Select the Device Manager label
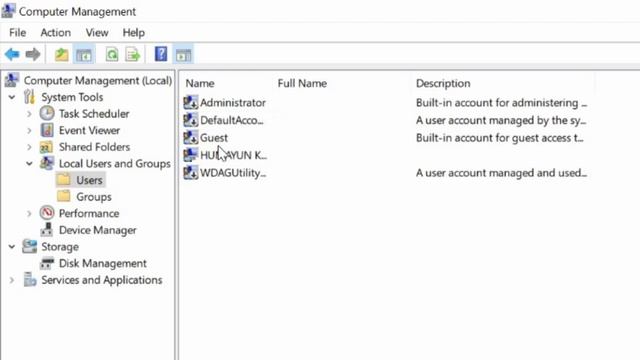 tap(98, 230)
